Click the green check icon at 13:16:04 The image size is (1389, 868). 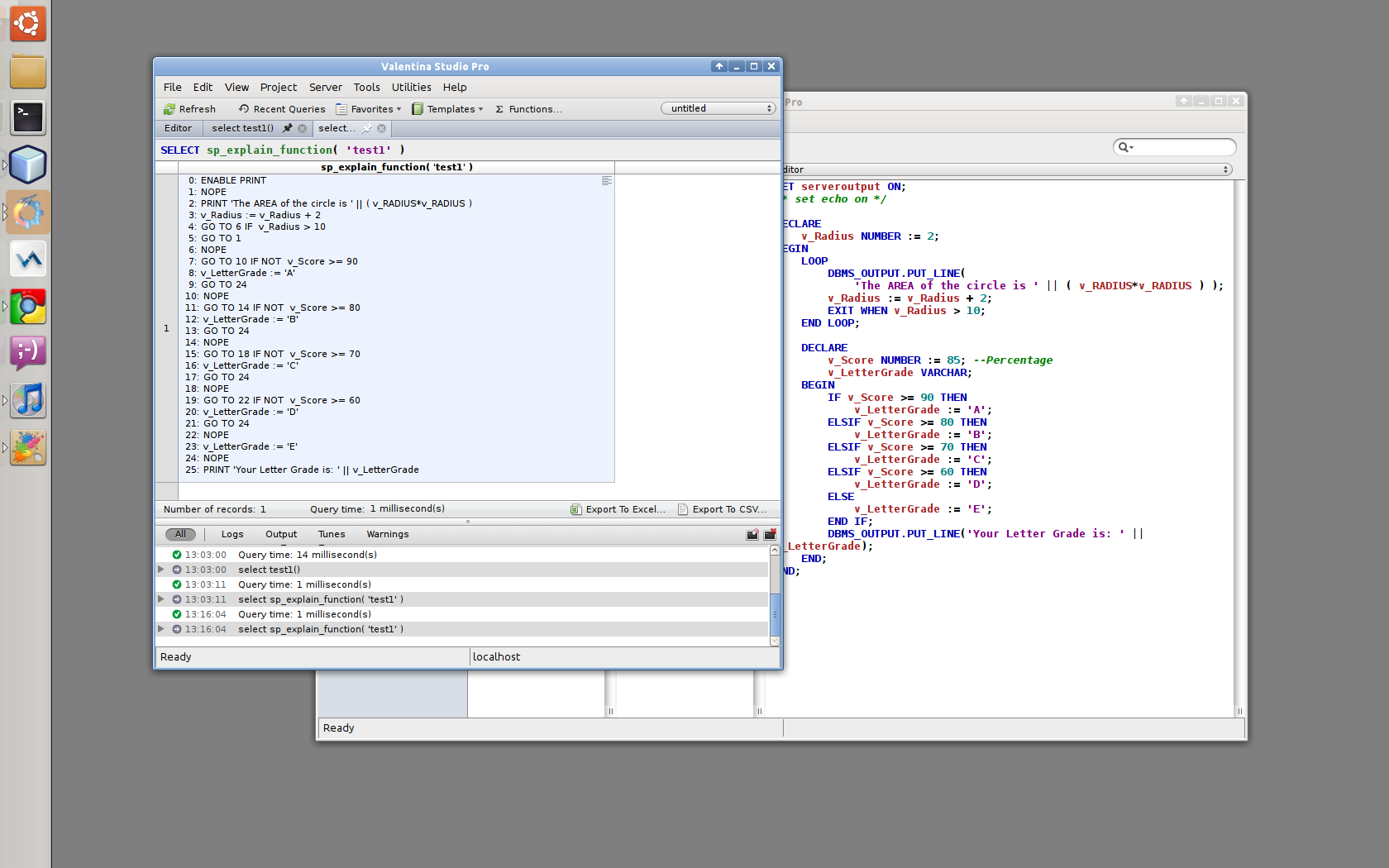[x=177, y=614]
